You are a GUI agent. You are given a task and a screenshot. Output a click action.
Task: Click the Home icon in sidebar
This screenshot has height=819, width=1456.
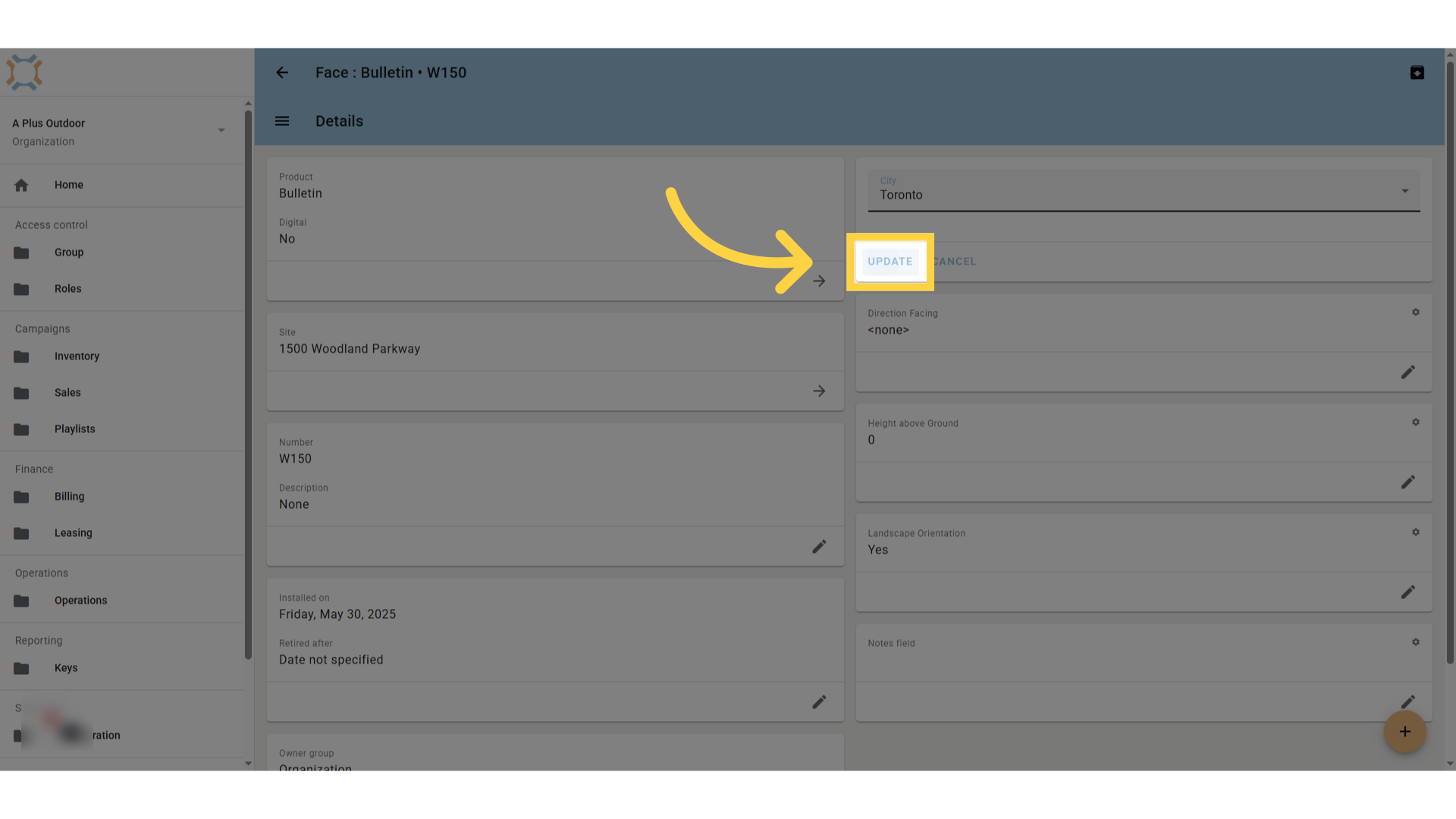[21, 185]
